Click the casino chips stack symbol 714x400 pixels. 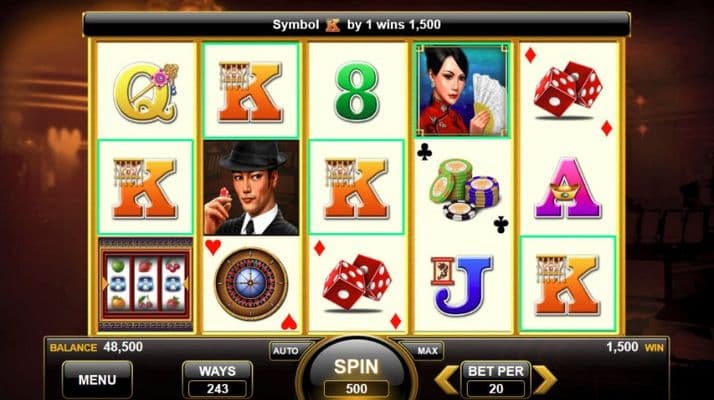[463, 189]
